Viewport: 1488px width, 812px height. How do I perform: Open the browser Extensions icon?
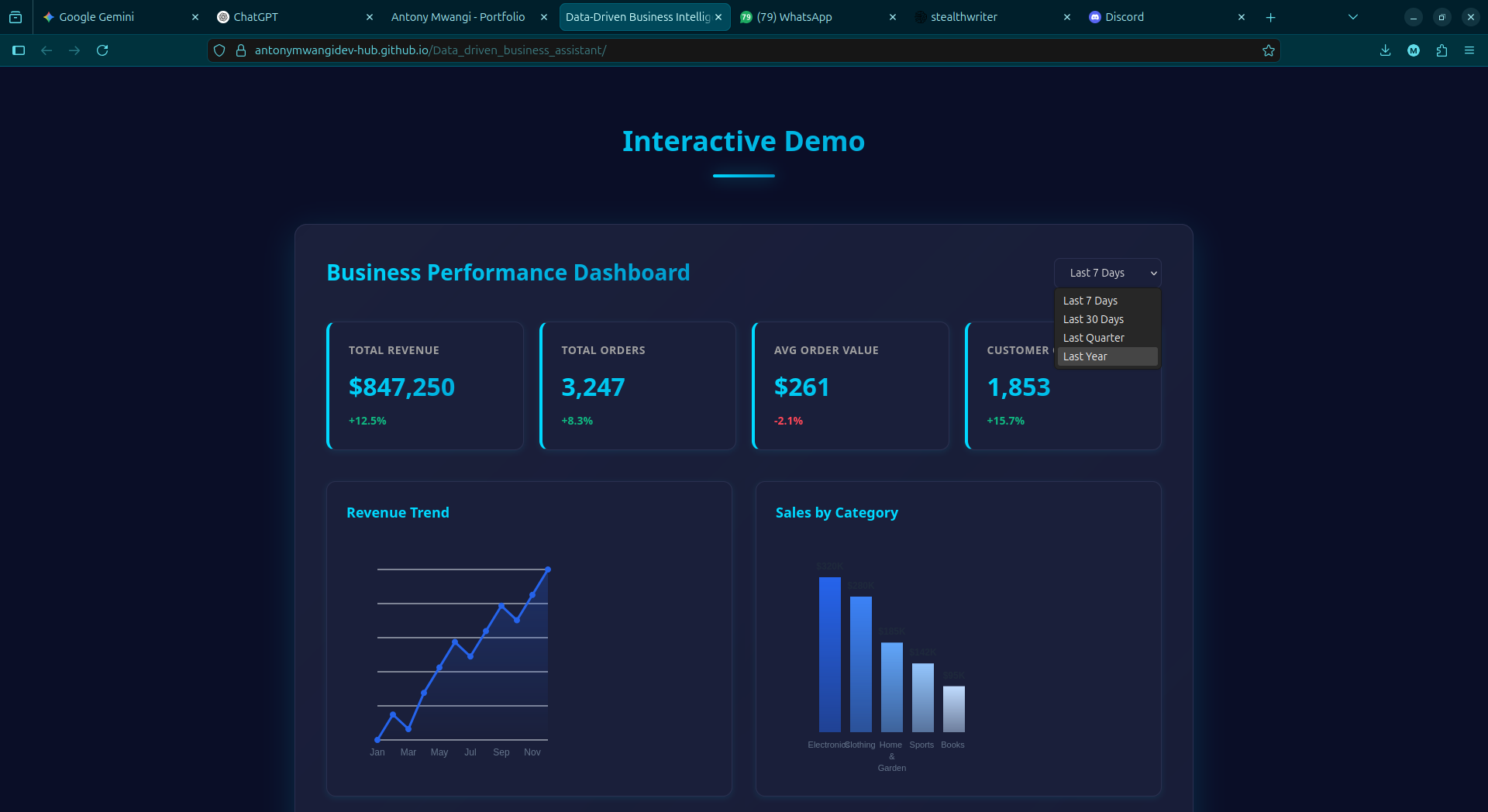[1441, 50]
